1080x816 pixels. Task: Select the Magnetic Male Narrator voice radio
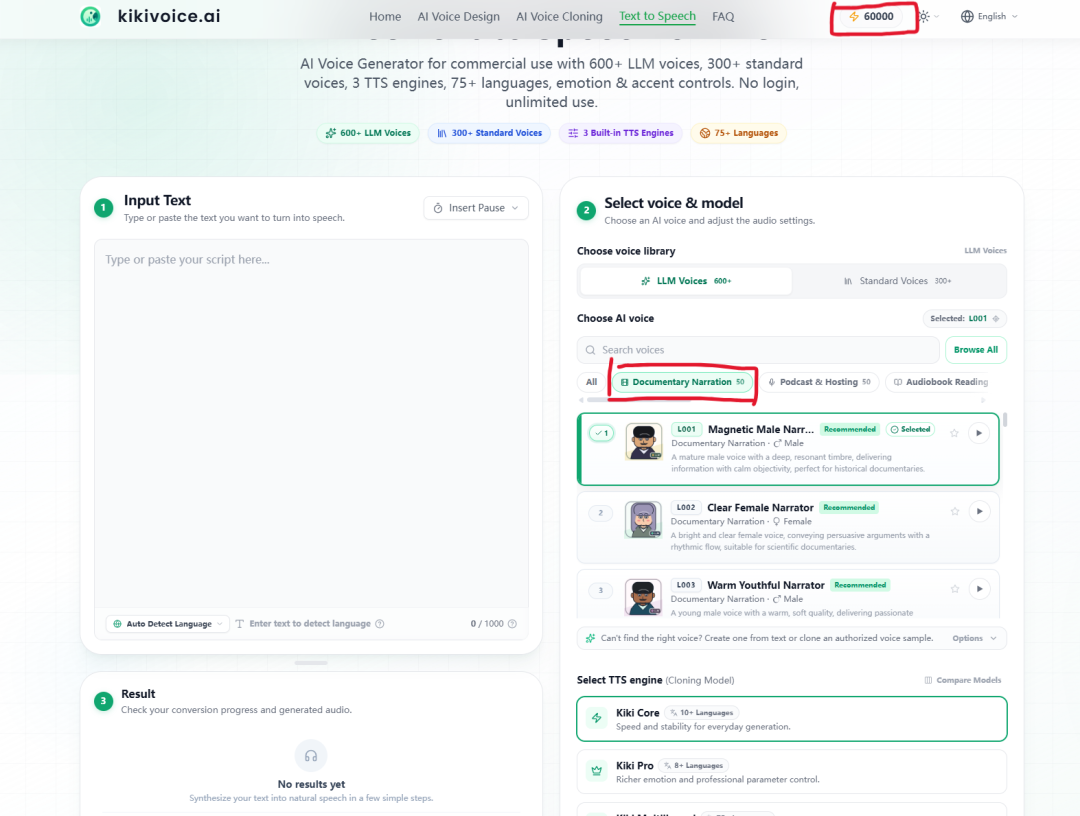601,433
